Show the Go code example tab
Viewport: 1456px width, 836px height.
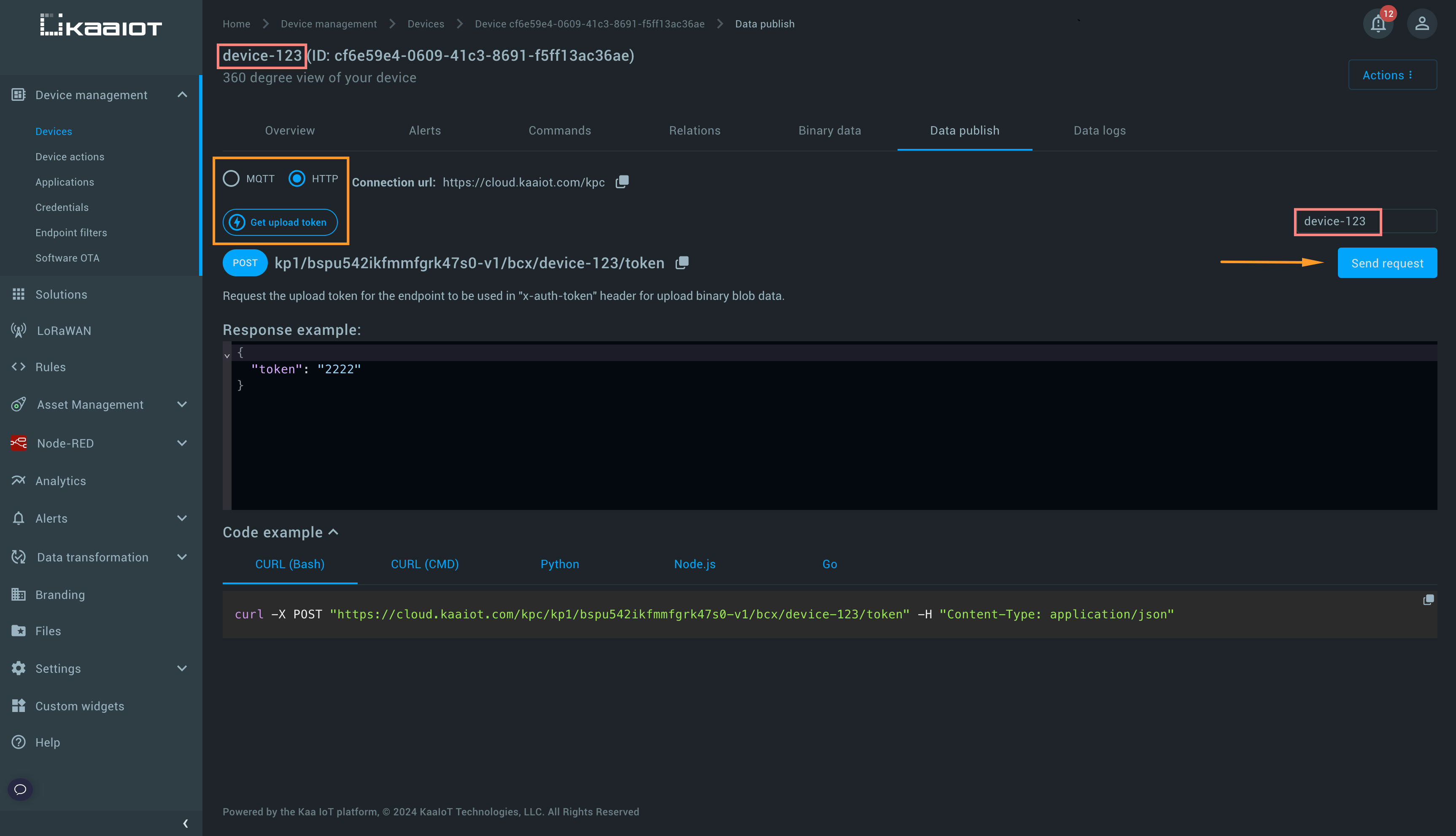pos(830,564)
